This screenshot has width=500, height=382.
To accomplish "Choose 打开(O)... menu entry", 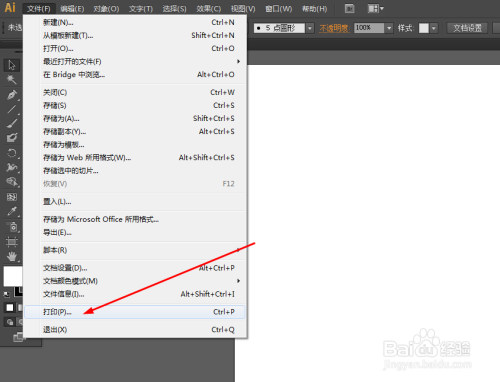I will (135, 48).
